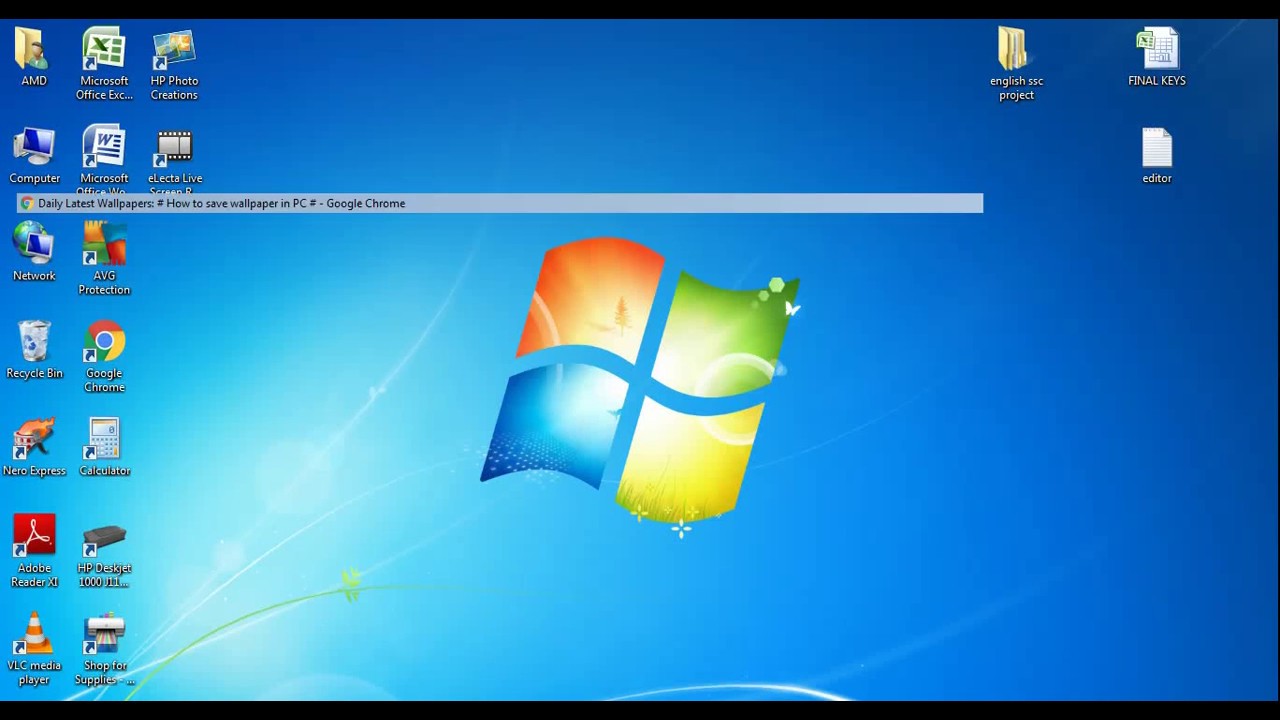
Task: Select the Recycle Bin icon
Action: (x=34, y=350)
